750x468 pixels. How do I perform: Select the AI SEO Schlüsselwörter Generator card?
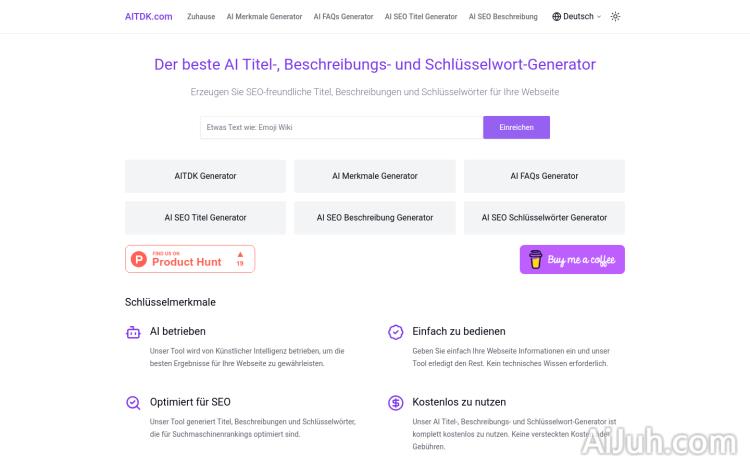pos(544,217)
